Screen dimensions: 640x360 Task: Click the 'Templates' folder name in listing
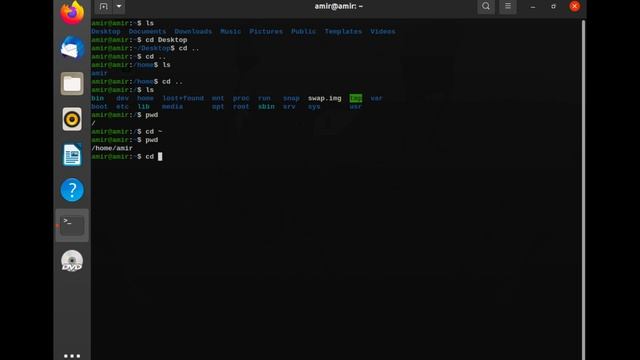(x=343, y=31)
